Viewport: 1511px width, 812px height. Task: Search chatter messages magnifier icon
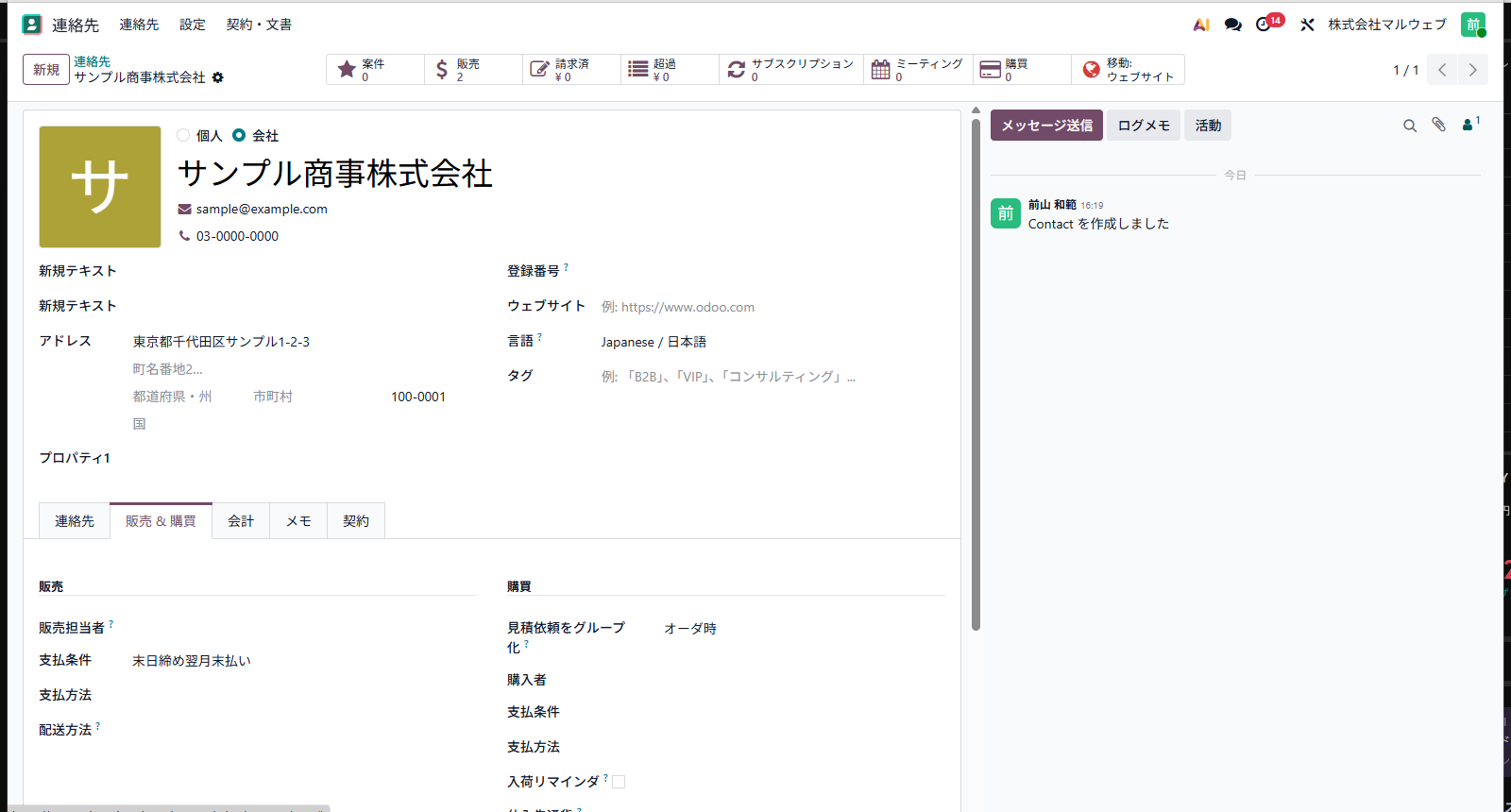[1410, 126]
